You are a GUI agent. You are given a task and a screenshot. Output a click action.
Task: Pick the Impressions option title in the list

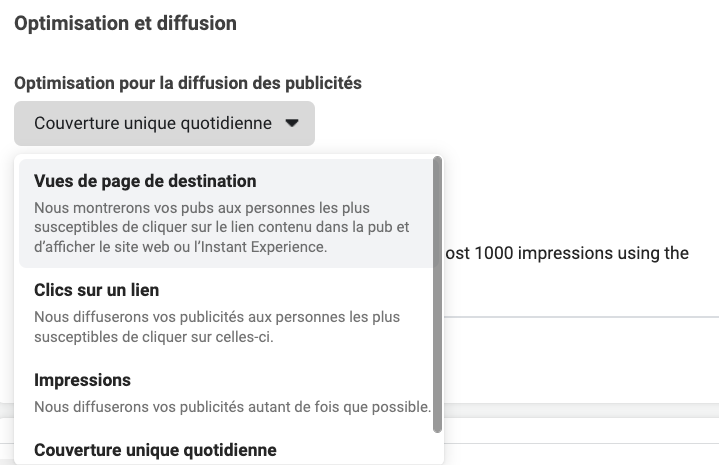point(82,380)
